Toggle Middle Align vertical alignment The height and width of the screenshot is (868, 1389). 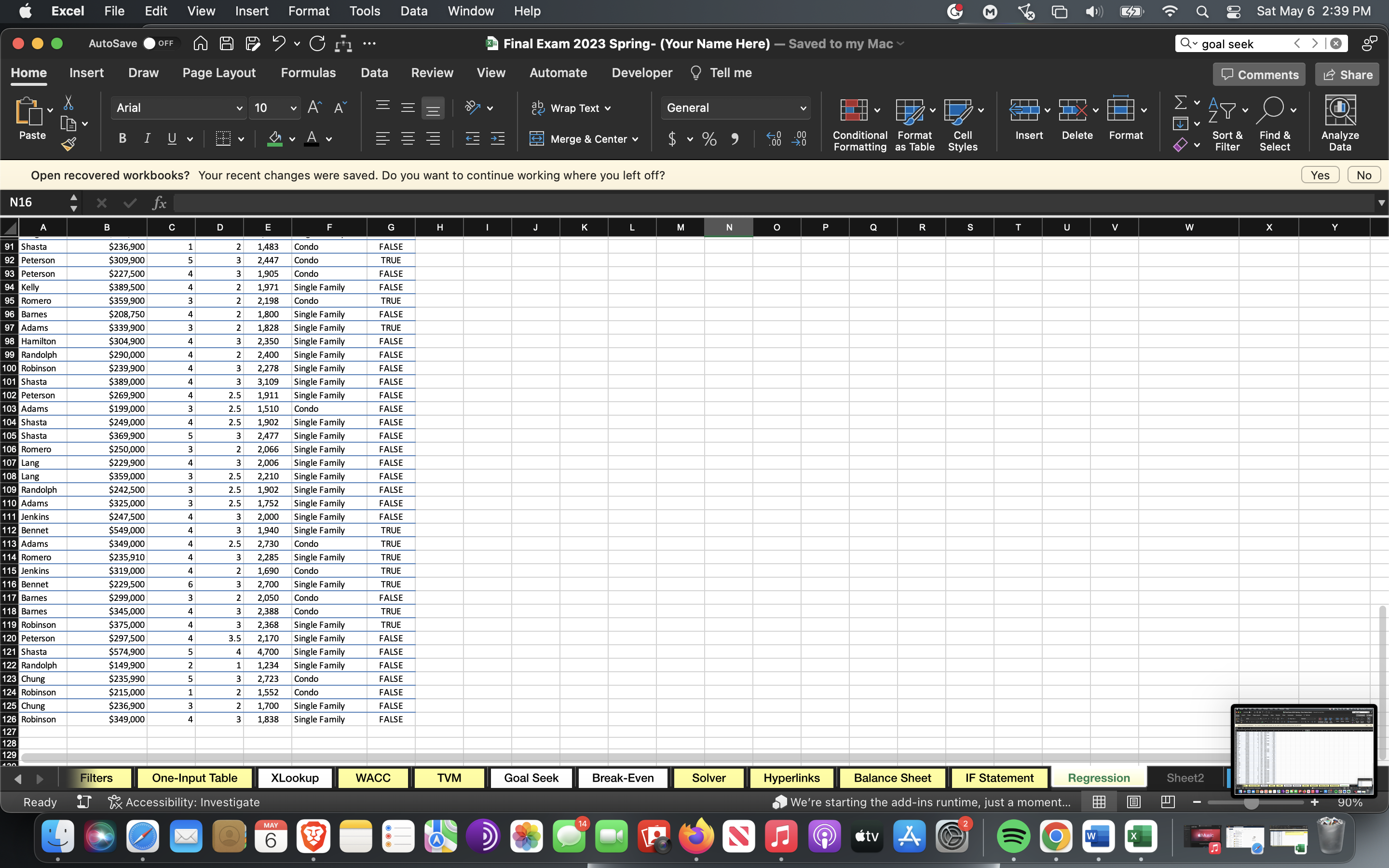point(408,108)
